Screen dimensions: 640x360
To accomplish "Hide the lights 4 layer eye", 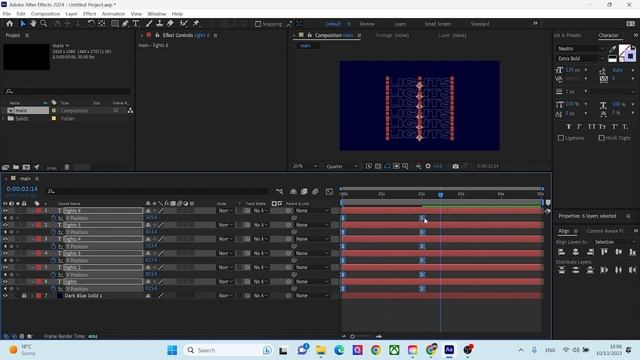I will tap(5, 239).
